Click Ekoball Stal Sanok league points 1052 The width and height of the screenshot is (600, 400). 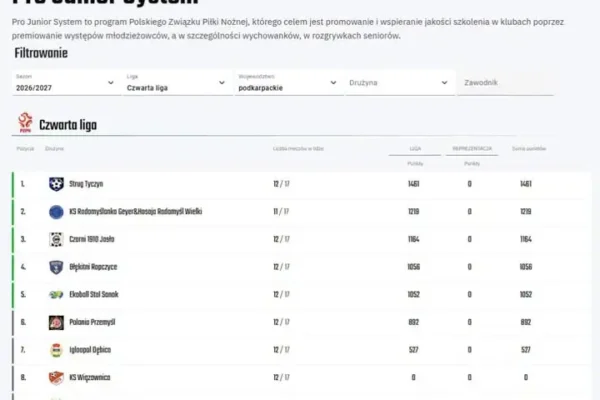pyautogui.click(x=414, y=295)
